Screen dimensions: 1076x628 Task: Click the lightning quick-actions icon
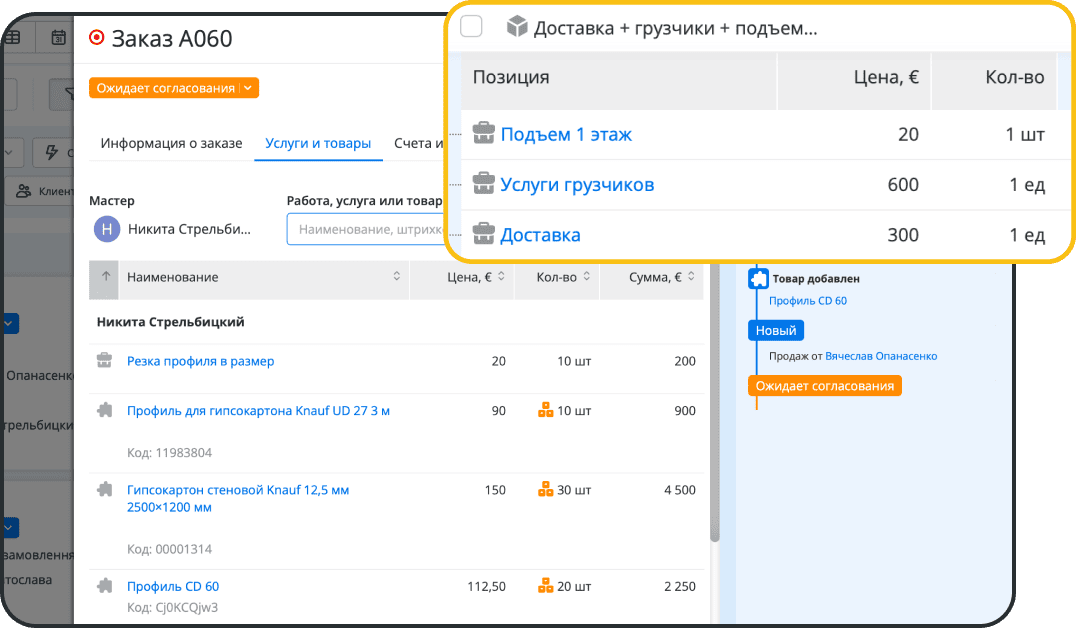point(52,152)
